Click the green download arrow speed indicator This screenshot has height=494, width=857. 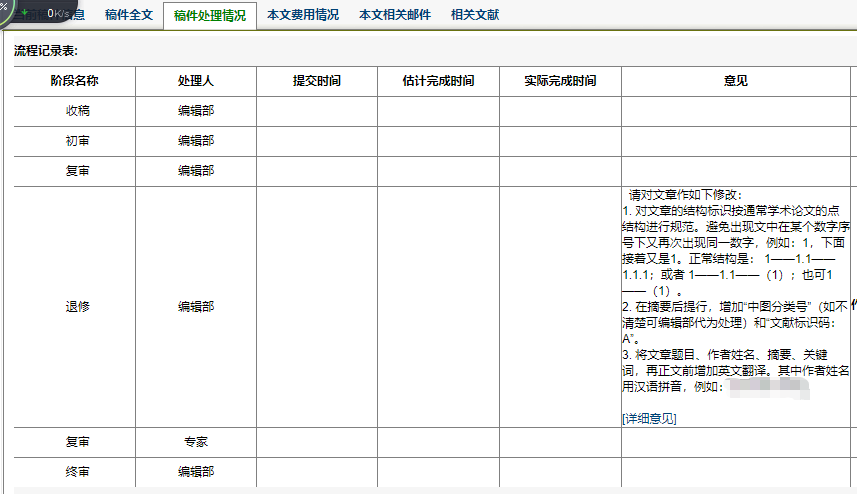25,11
